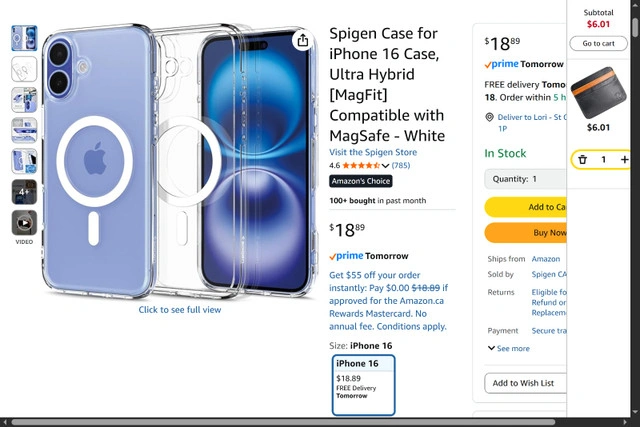640x427 pixels.
Task: Click the deliver-to location pin icon
Action: [x=489, y=117]
